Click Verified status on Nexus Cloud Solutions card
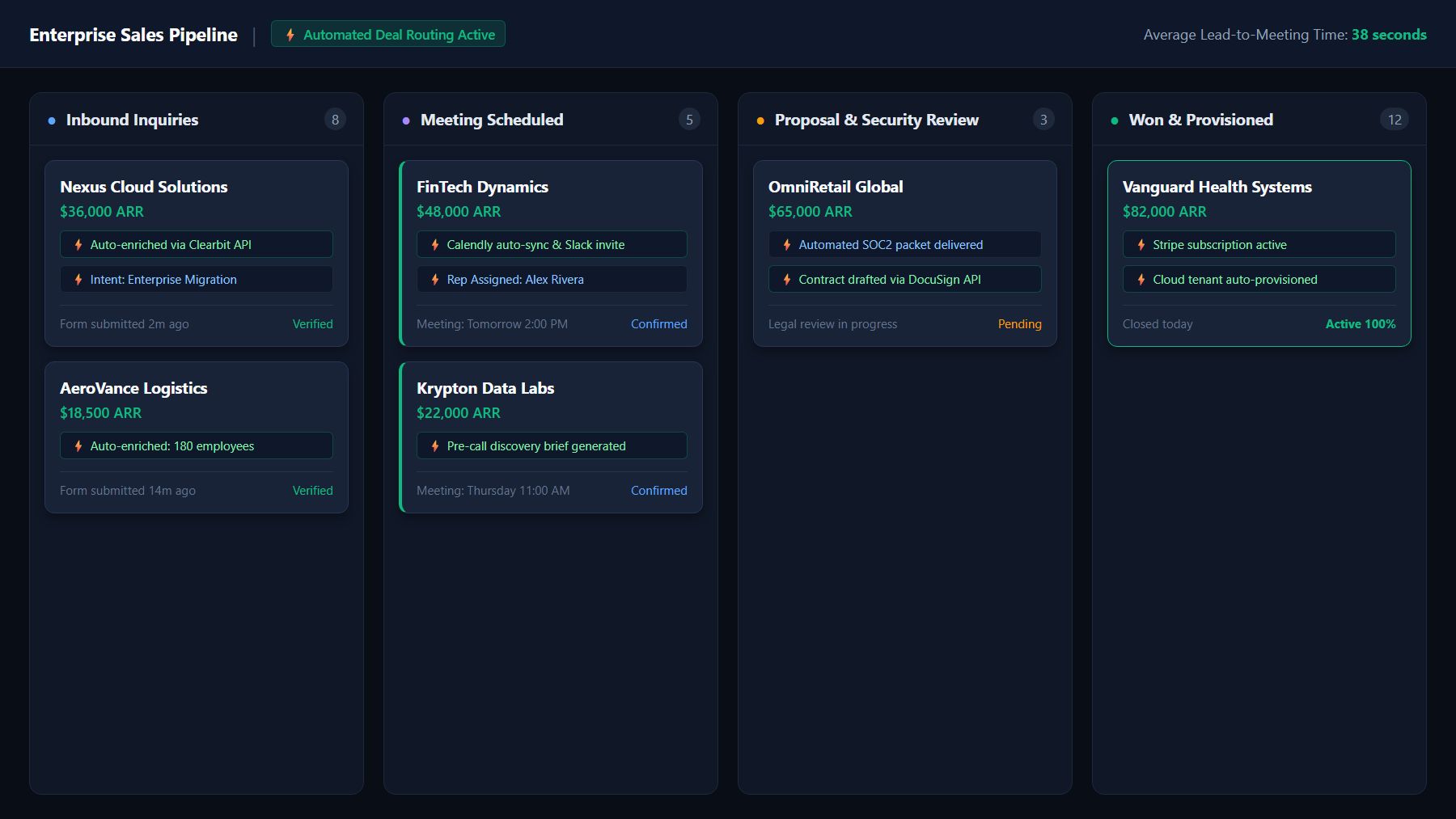The height and width of the screenshot is (819, 1456). pos(312,323)
